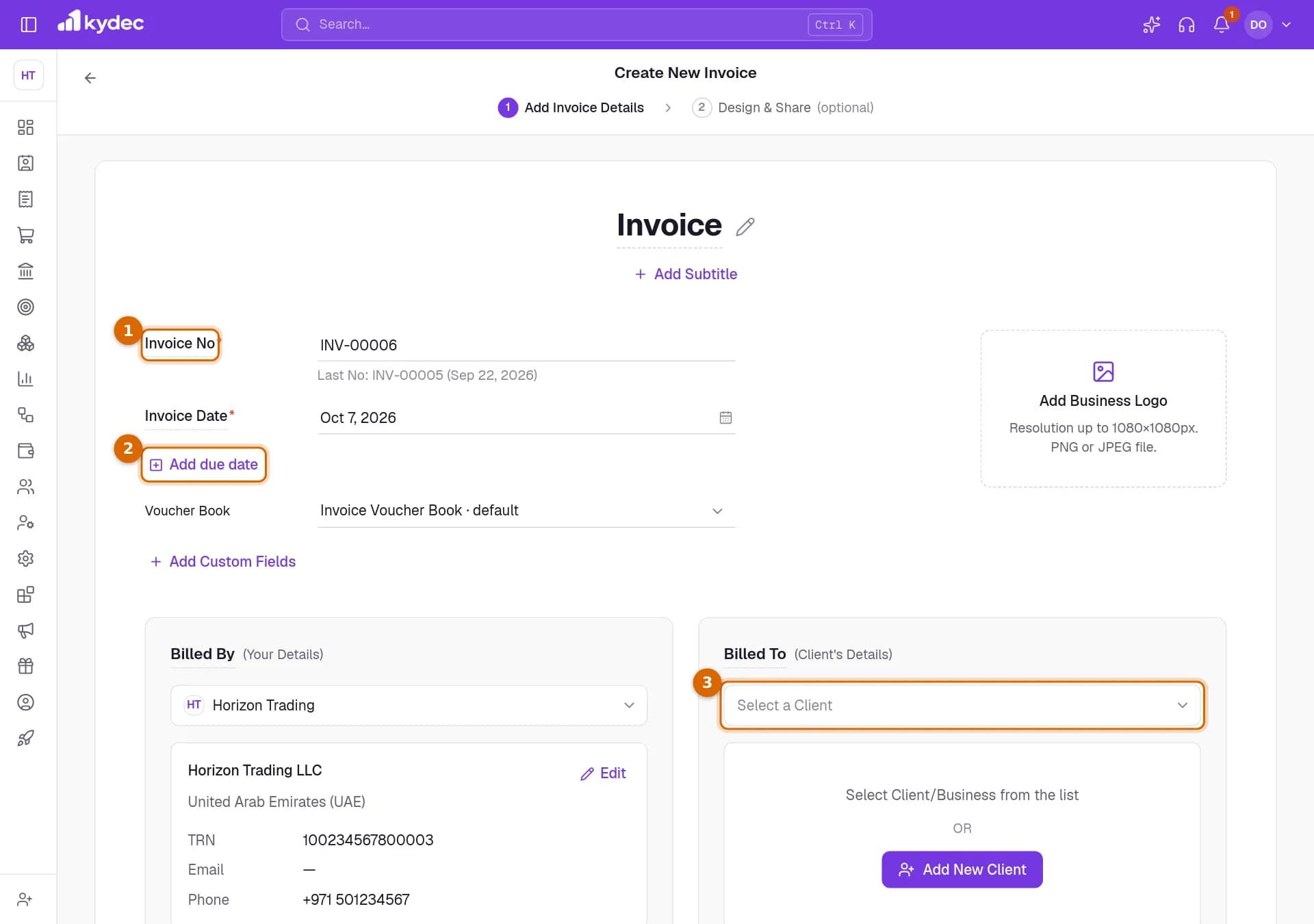Edit the Invoice title pencil icon
The height and width of the screenshot is (924, 1314).
click(745, 227)
